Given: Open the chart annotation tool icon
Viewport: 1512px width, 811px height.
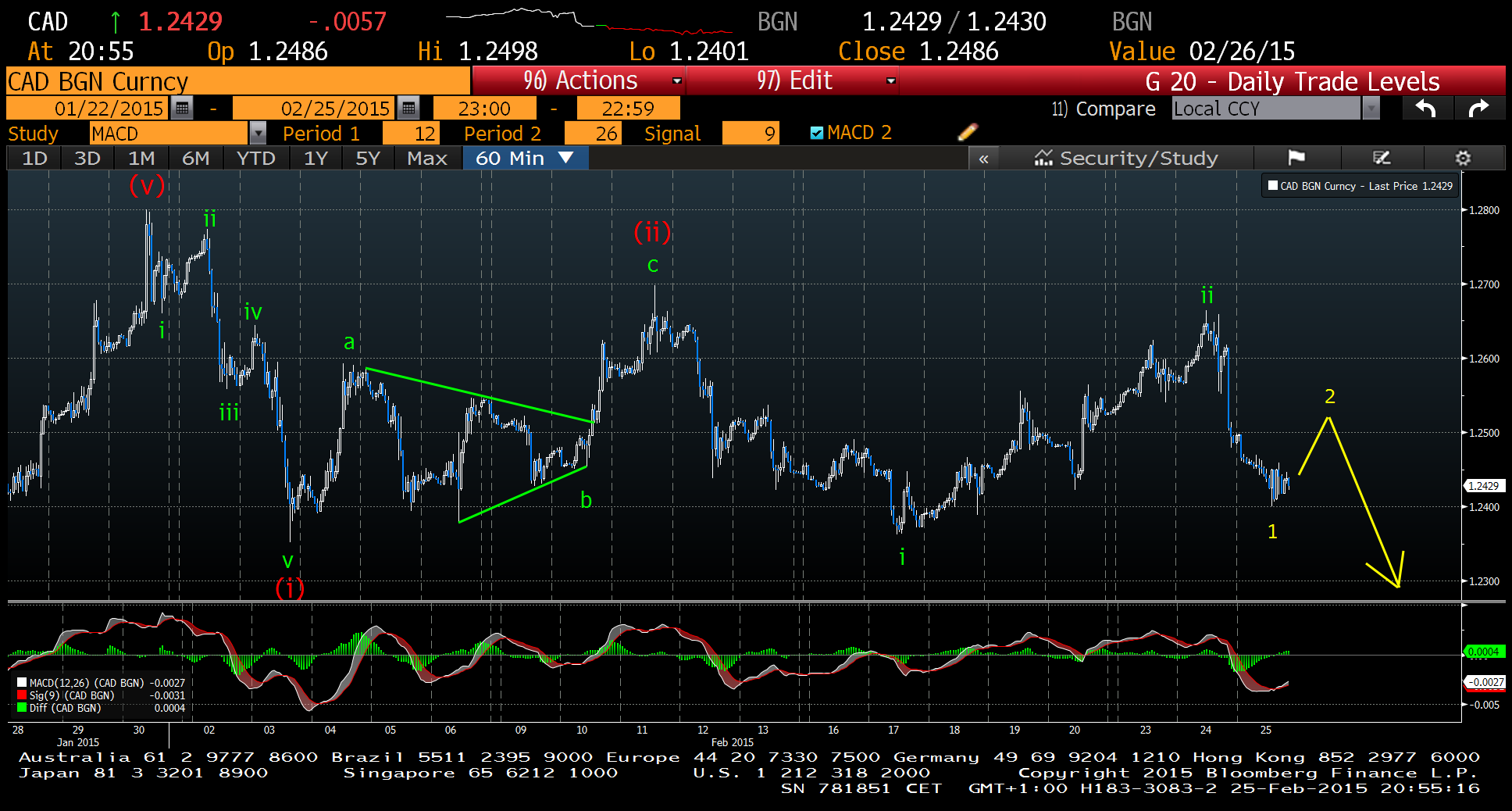Looking at the screenshot, I should point(1382,158).
